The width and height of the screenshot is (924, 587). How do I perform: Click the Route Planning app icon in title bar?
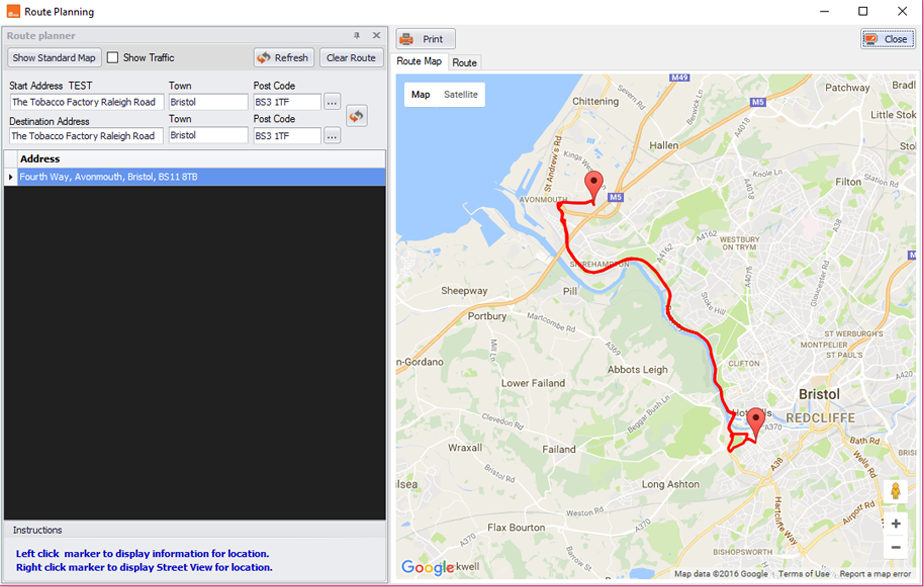13,11
